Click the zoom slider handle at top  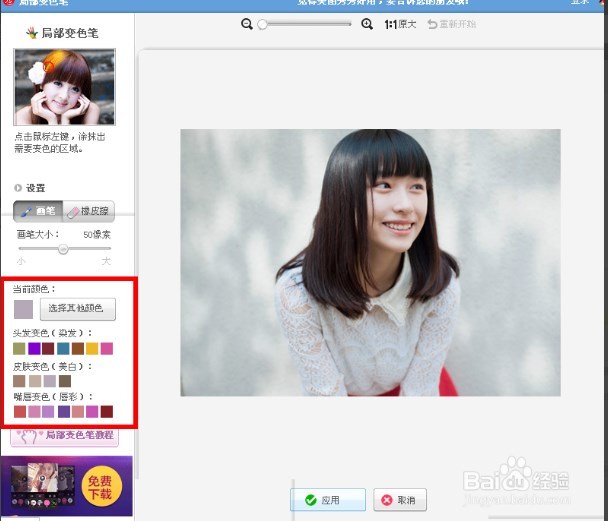262,24
